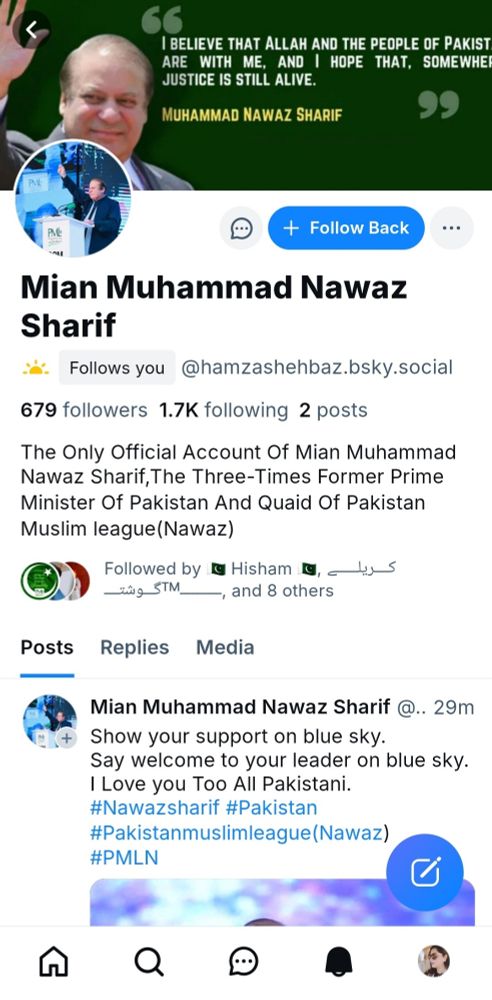This screenshot has height=1000, width=492.
Task: Open chat with this profile via message icon
Action: pyautogui.click(x=241, y=228)
